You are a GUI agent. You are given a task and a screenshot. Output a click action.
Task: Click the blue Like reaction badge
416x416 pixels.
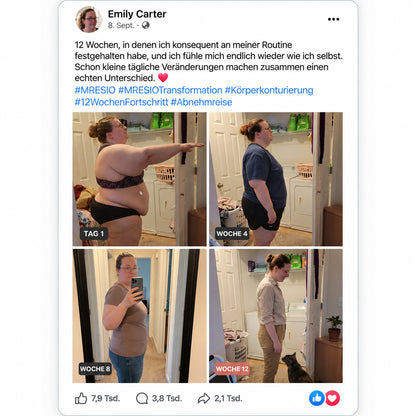pos(317,398)
